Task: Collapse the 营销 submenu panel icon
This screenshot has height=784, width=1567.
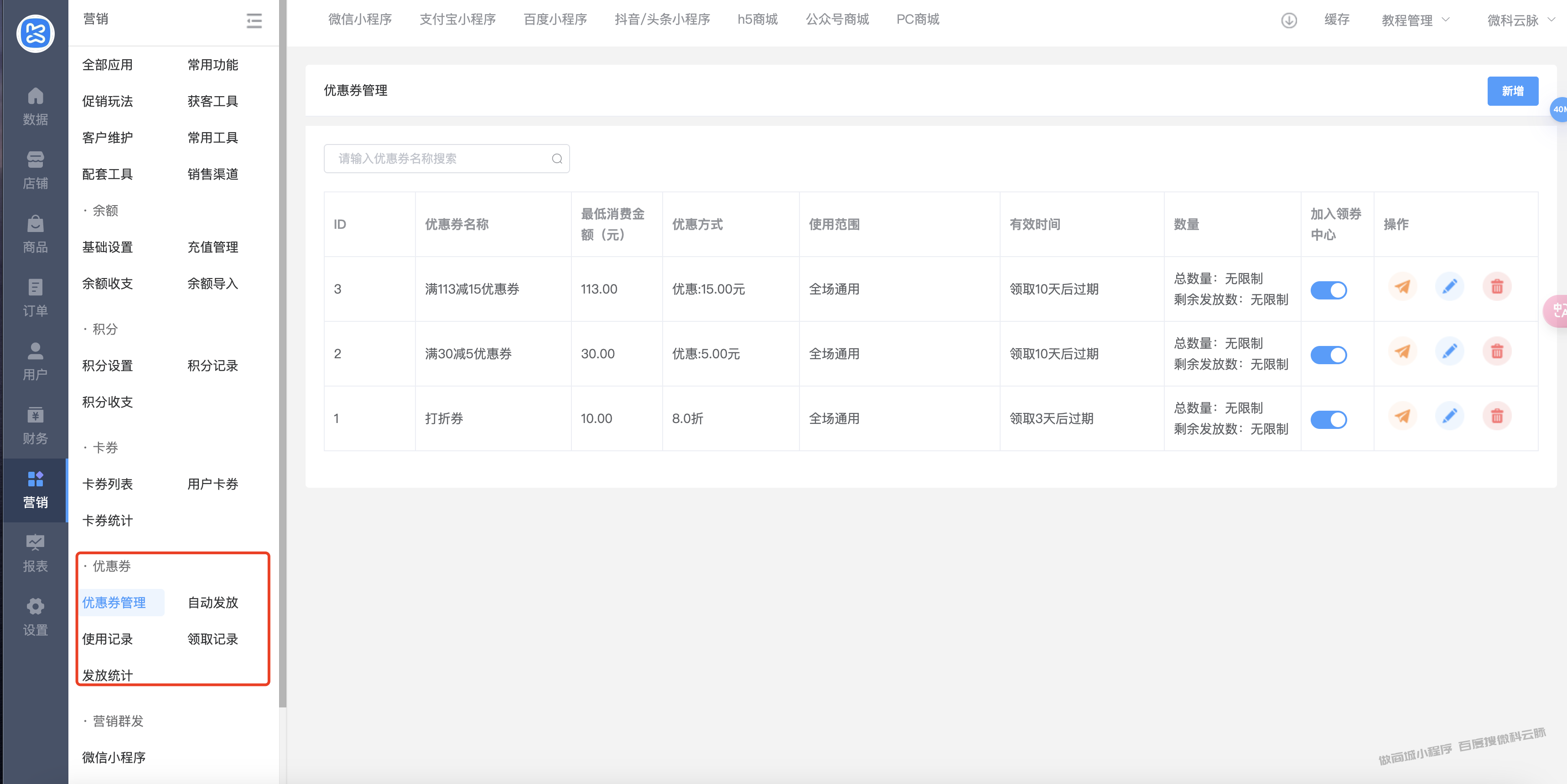Action: pos(254,21)
